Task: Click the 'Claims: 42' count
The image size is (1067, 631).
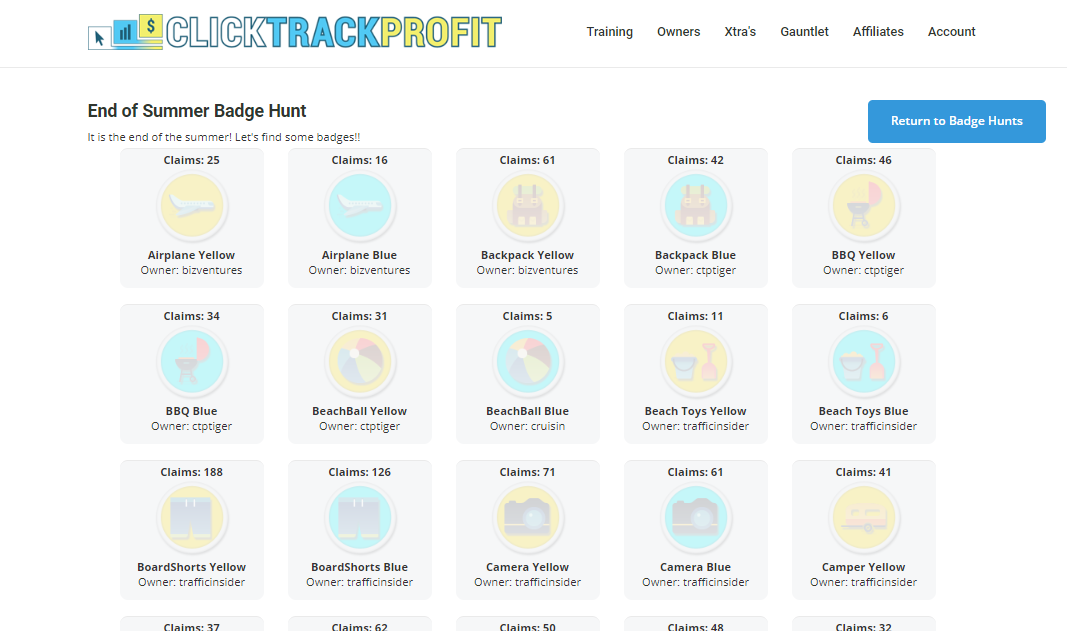Action: (695, 161)
